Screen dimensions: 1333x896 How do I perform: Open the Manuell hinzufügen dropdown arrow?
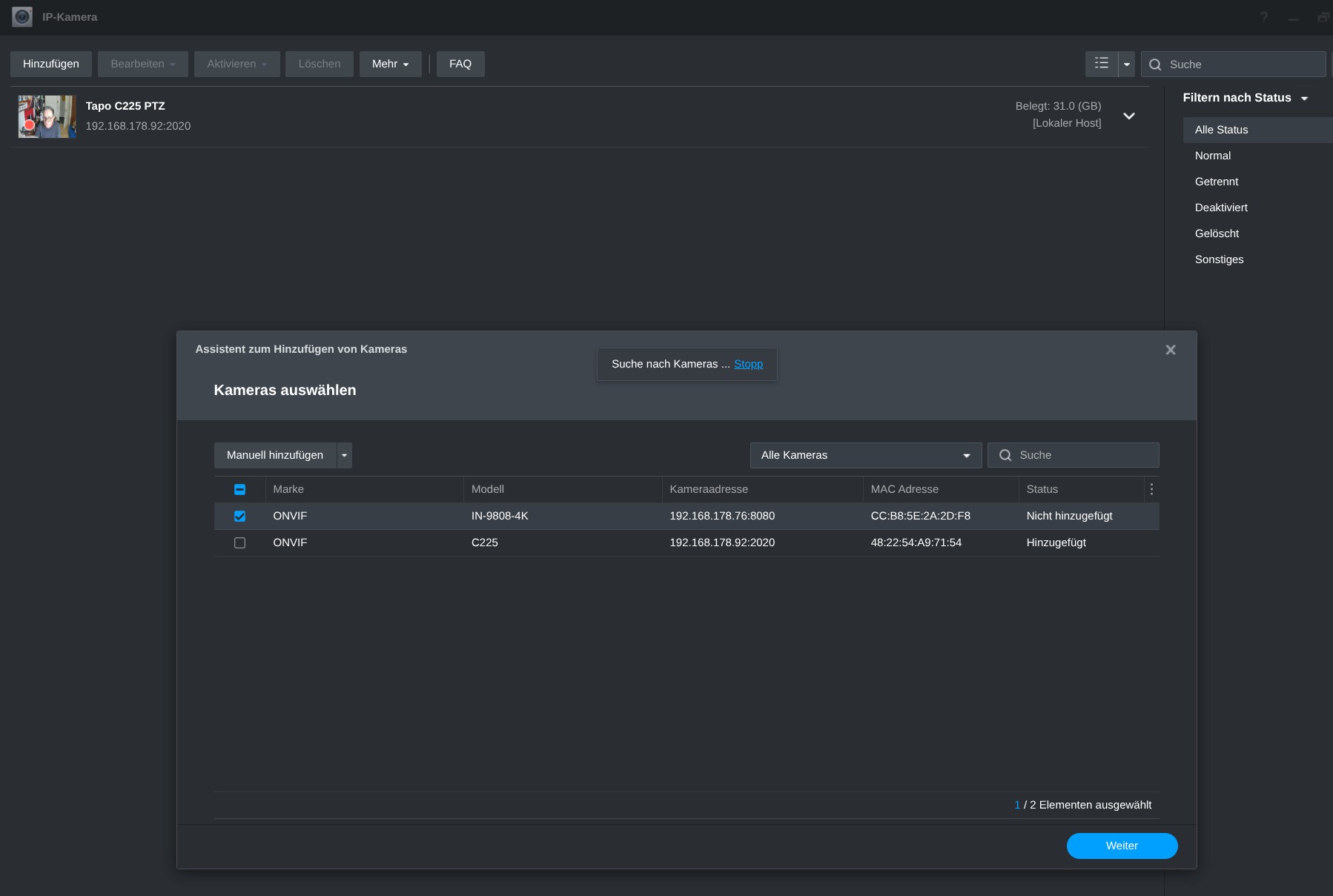[x=344, y=455]
